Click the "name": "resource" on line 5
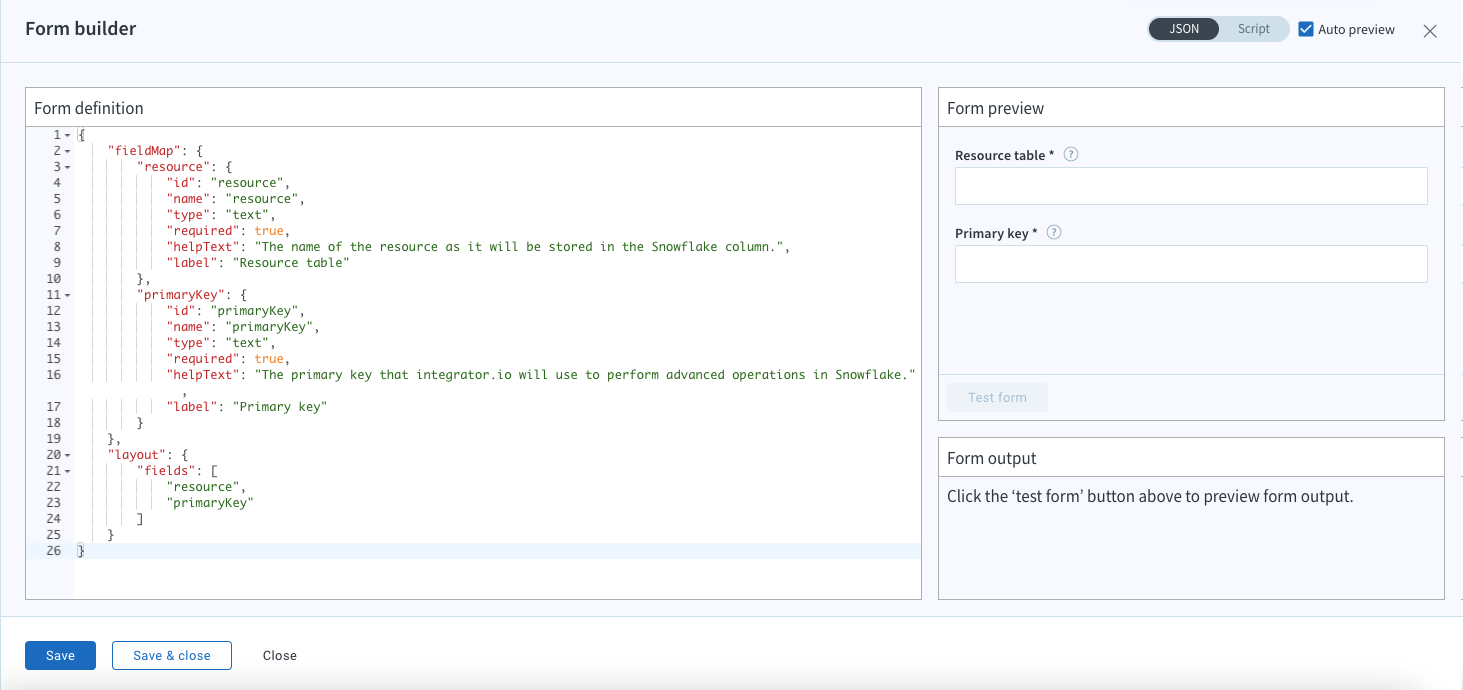The image size is (1463, 690). (x=235, y=199)
